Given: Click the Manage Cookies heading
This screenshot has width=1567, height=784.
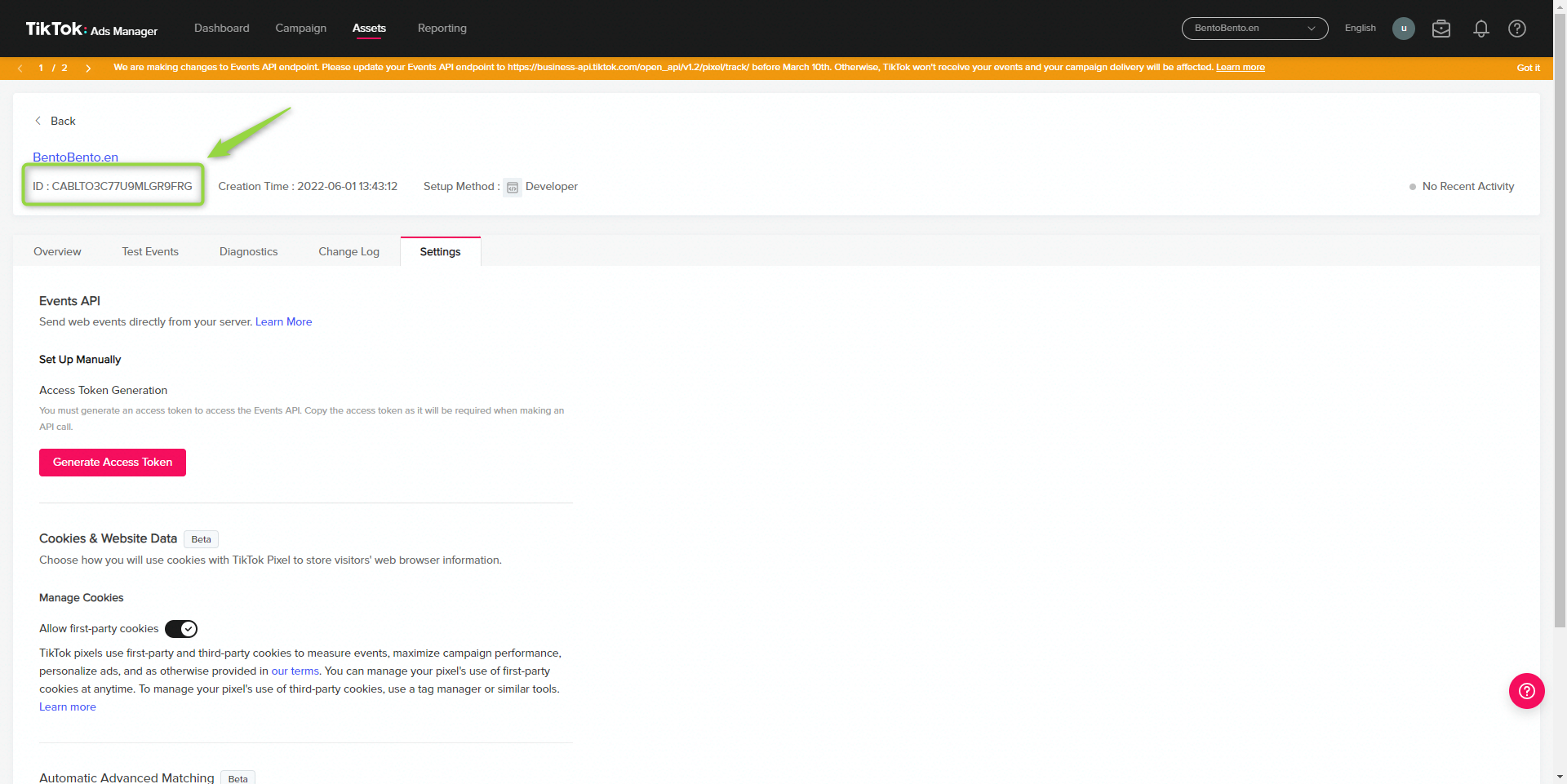Looking at the screenshot, I should click(x=82, y=597).
